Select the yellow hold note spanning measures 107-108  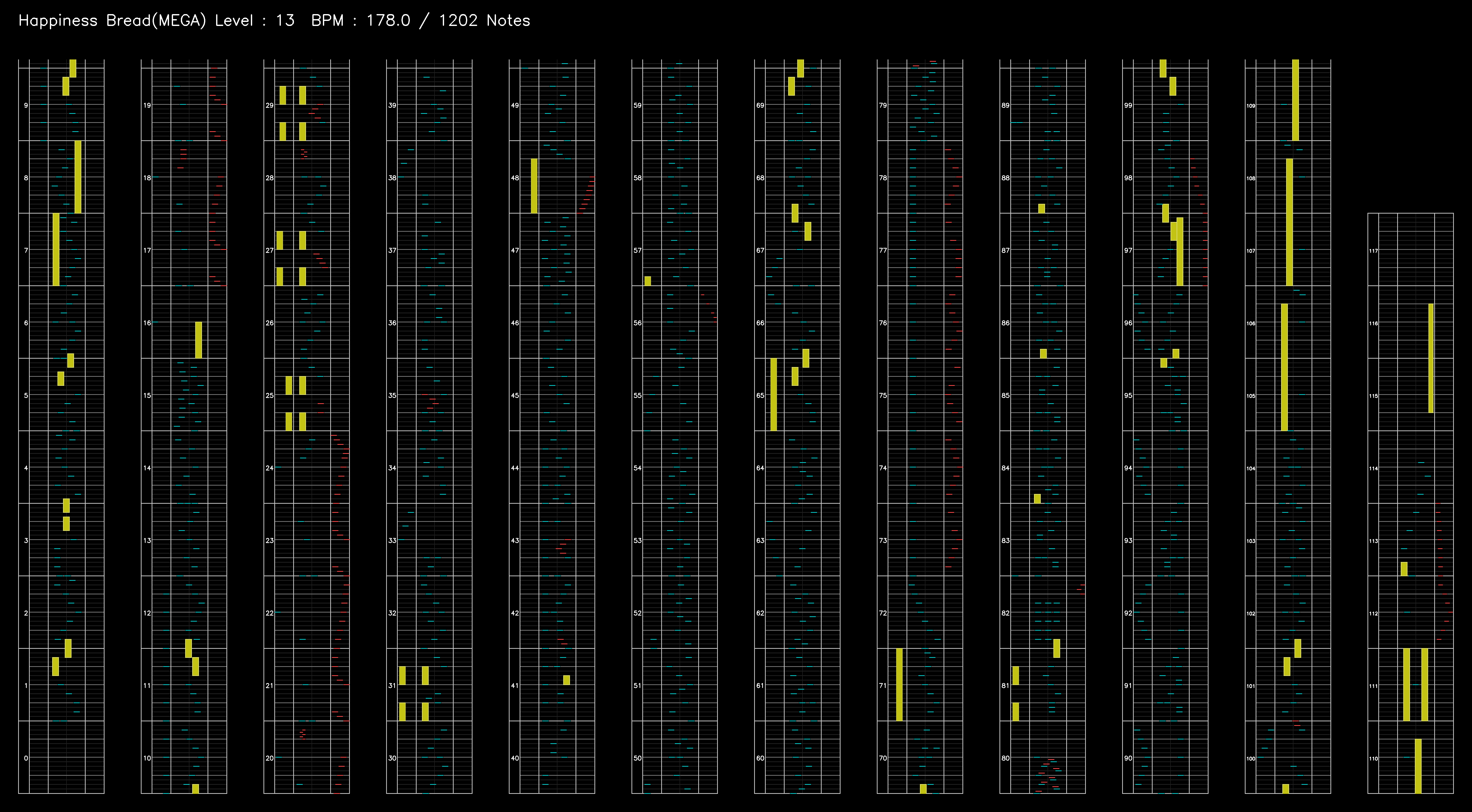point(1290,222)
